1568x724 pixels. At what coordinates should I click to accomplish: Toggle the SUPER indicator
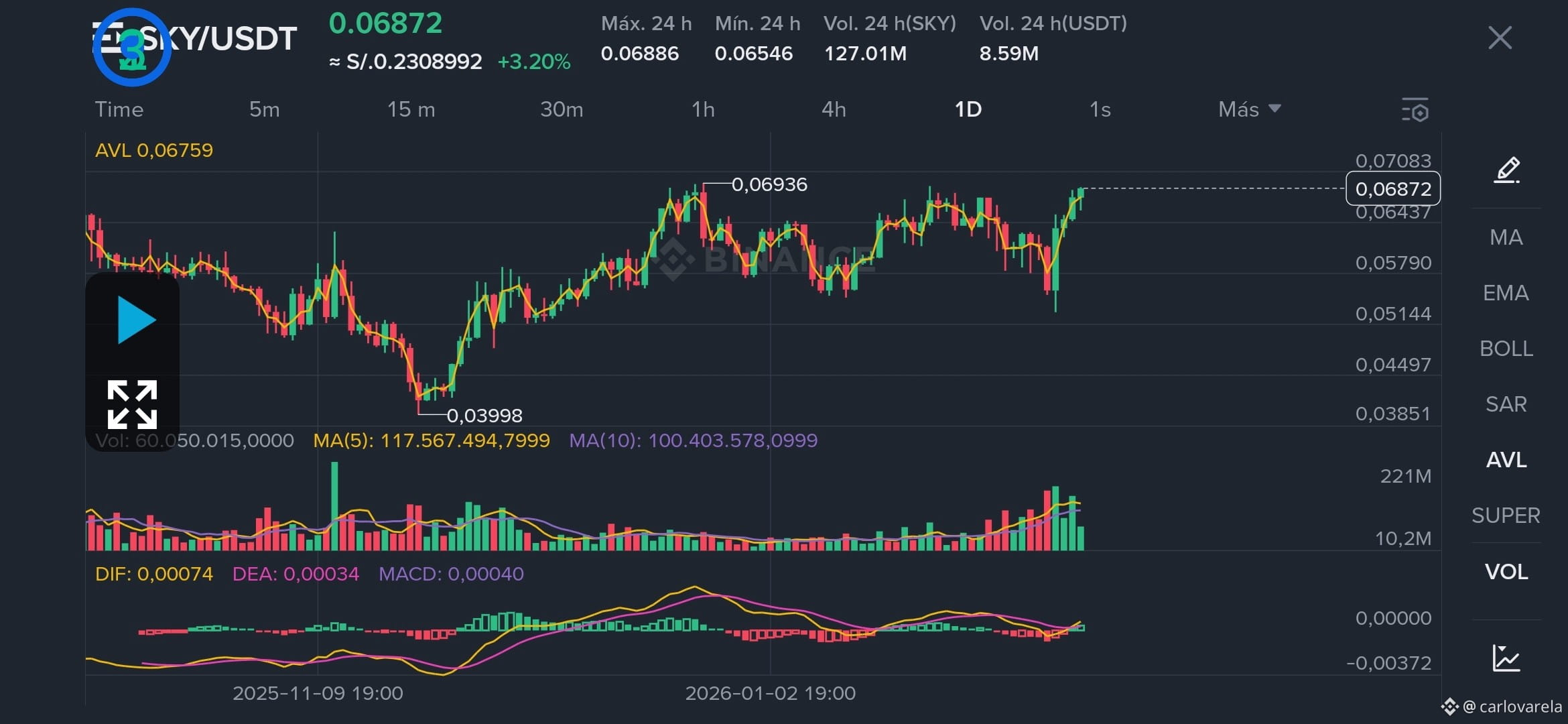[x=1506, y=516]
